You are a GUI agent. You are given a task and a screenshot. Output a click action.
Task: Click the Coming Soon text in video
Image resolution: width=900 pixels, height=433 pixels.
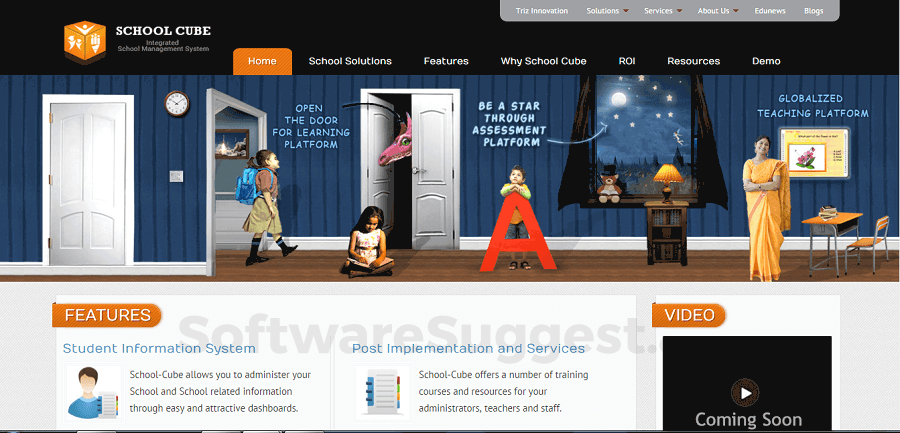748,419
